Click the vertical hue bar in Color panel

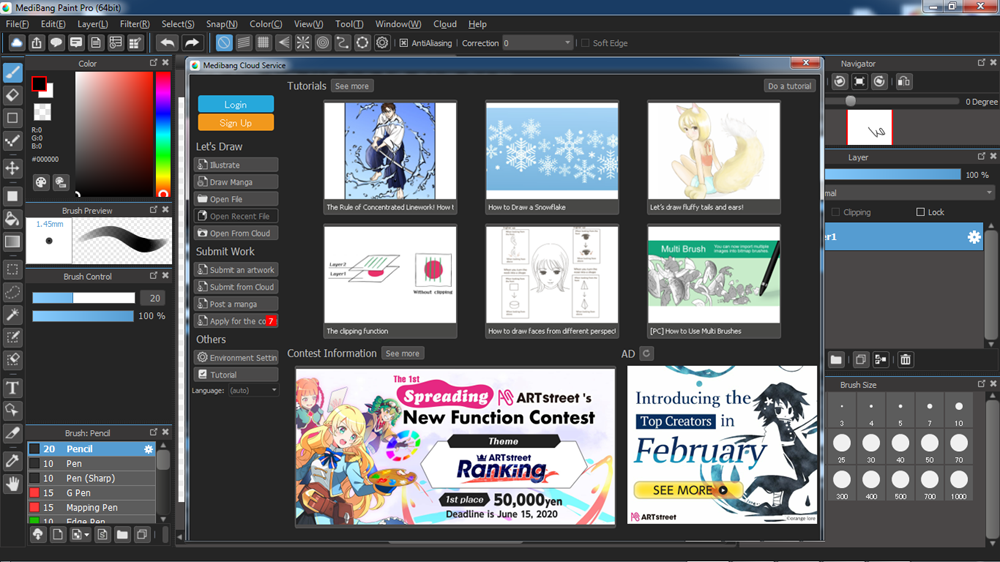click(163, 134)
